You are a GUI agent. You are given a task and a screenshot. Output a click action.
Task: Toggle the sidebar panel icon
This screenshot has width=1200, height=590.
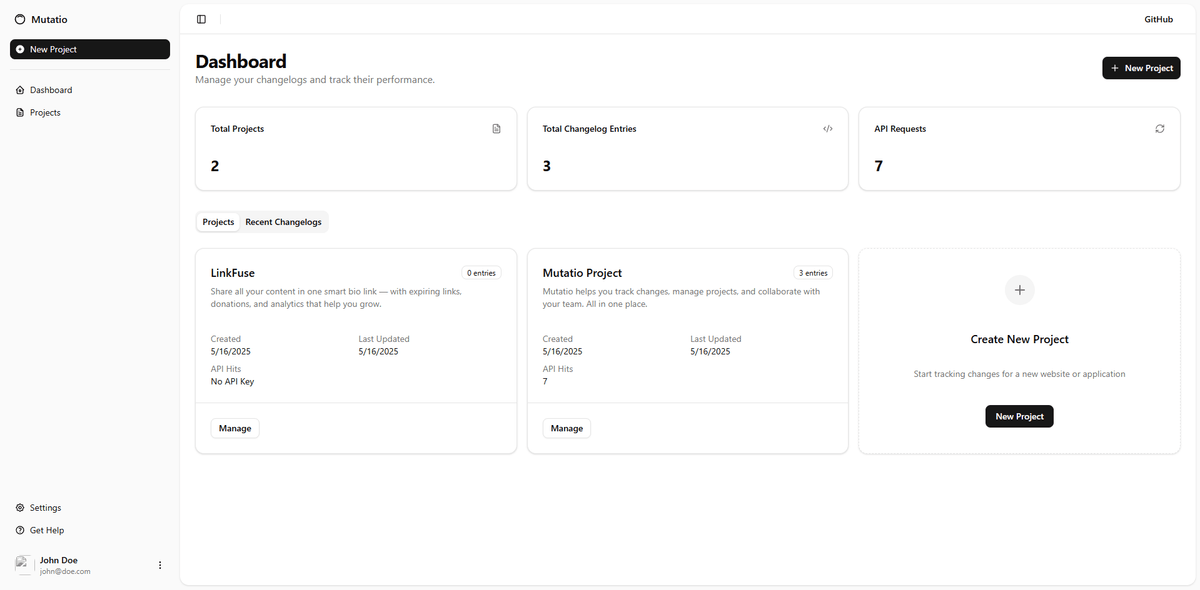coord(201,19)
